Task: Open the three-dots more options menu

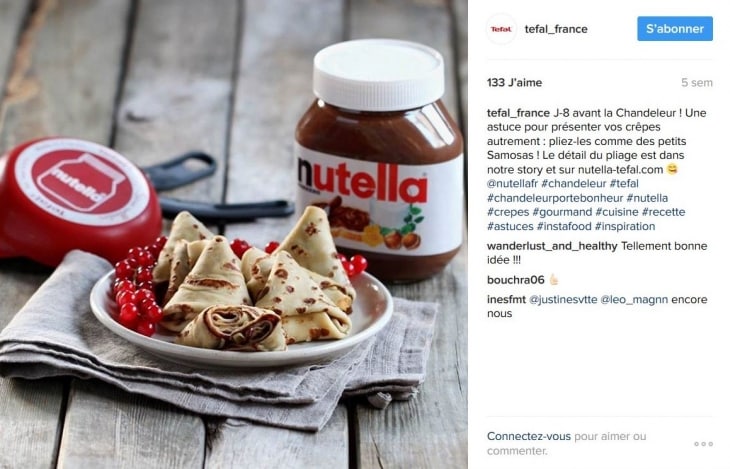Action: click(x=703, y=444)
